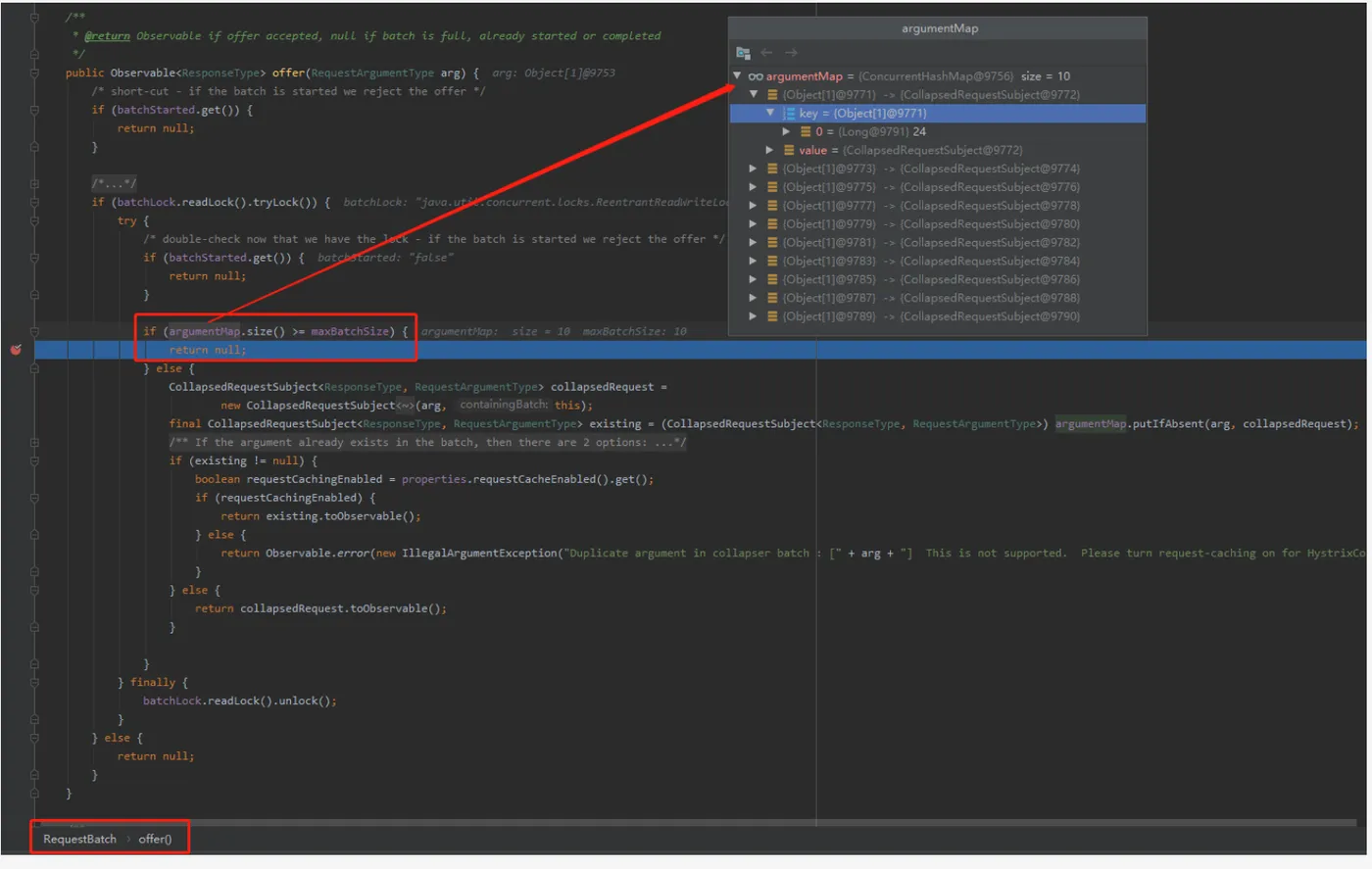The image size is (1372, 869).
Task: Select the {CollapsedRequestSubject@9790} row
Action: 938,316
